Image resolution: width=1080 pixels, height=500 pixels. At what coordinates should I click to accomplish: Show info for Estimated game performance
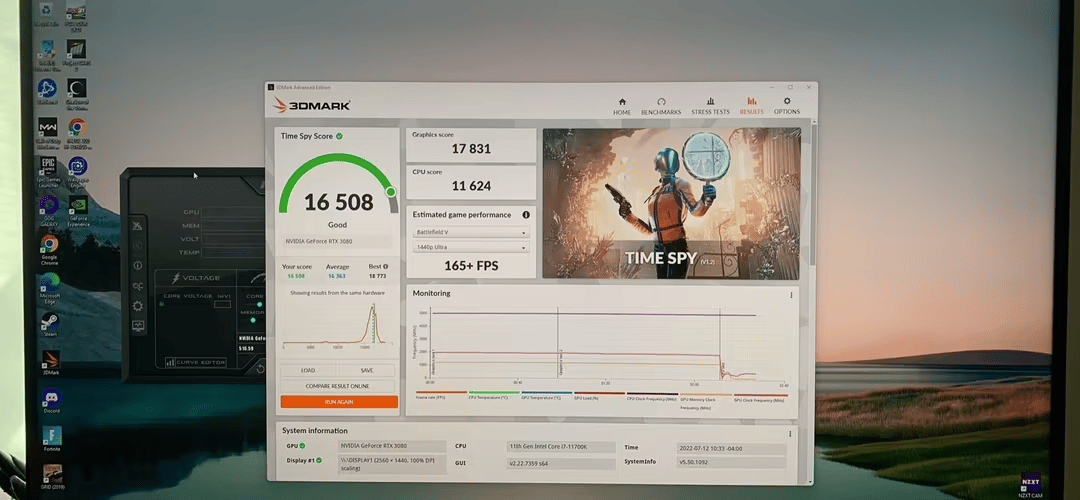[x=526, y=215]
